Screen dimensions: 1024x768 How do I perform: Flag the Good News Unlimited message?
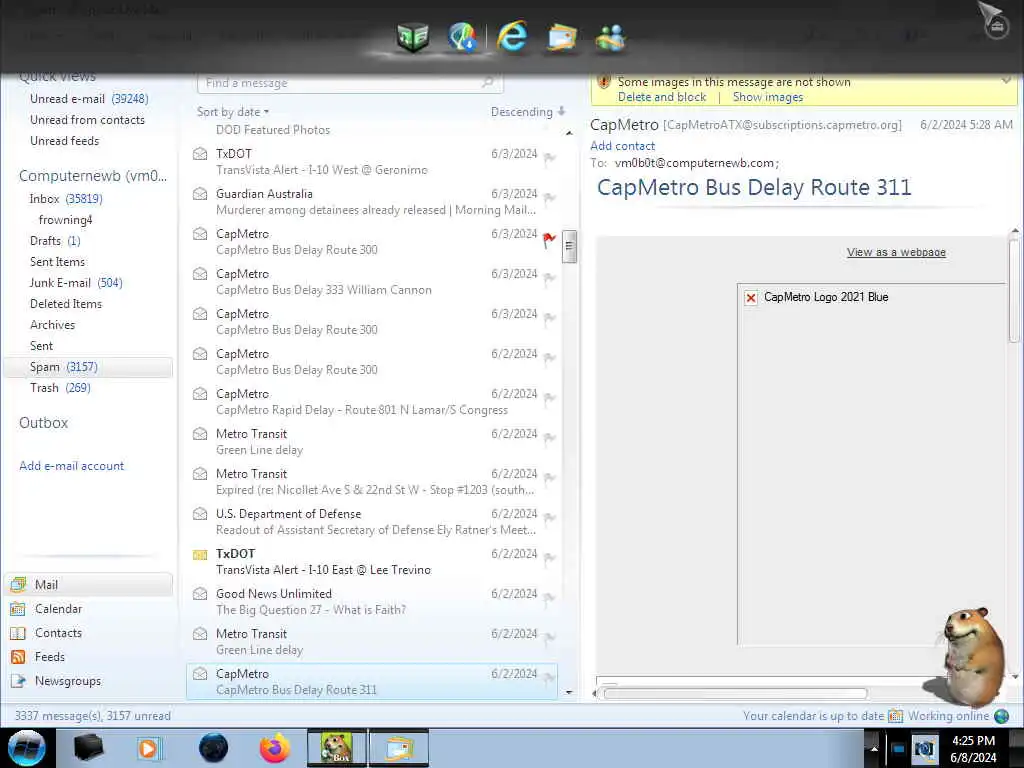coord(550,599)
